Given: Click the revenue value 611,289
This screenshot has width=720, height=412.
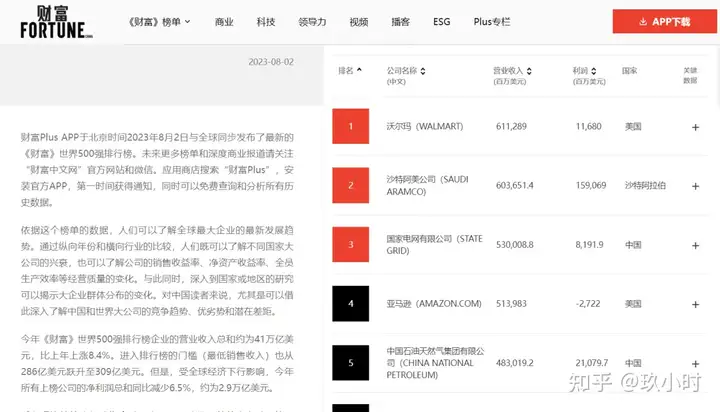Looking at the screenshot, I should 511,126.
